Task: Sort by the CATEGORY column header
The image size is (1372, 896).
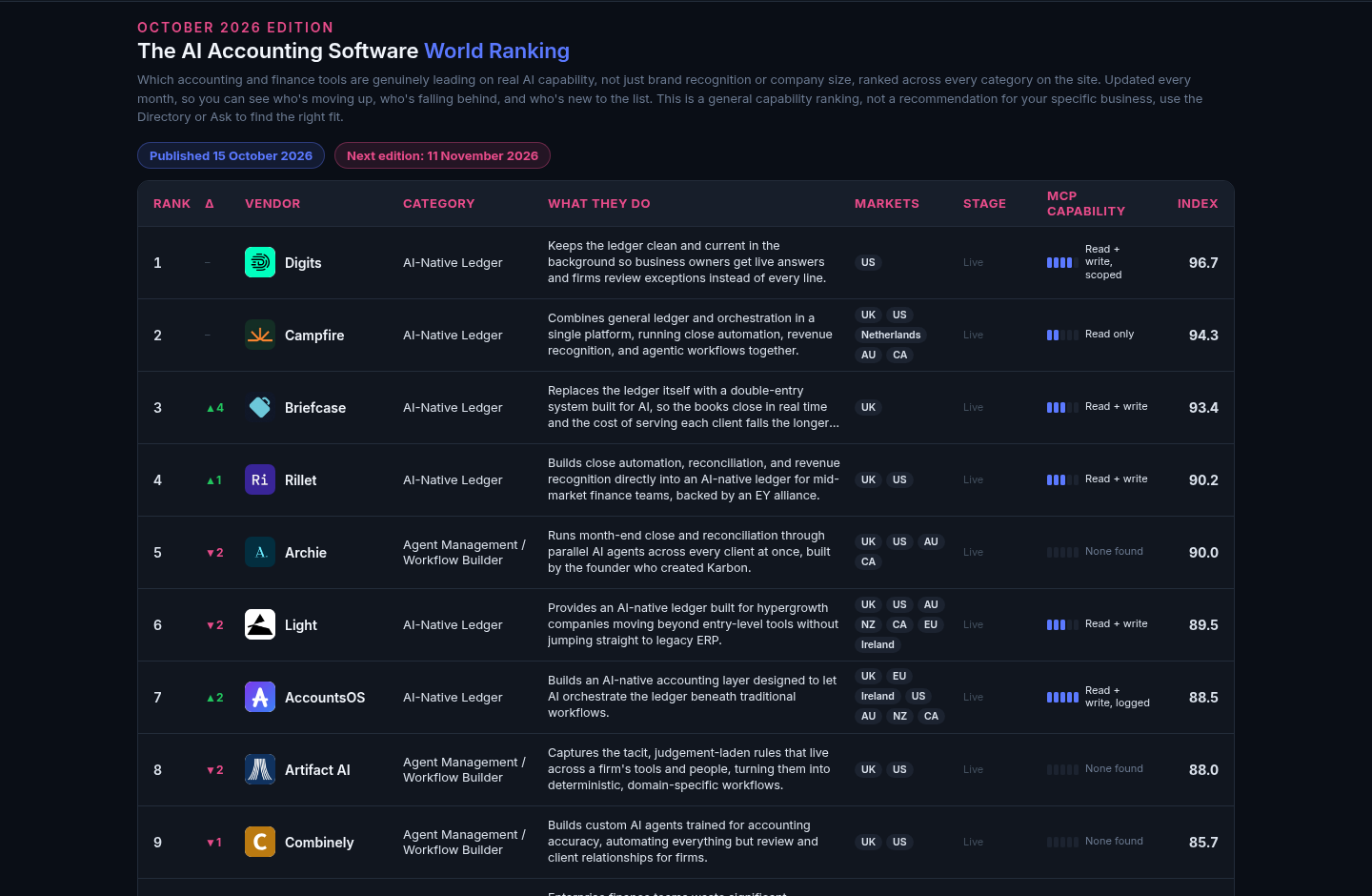Action: point(438,204)
